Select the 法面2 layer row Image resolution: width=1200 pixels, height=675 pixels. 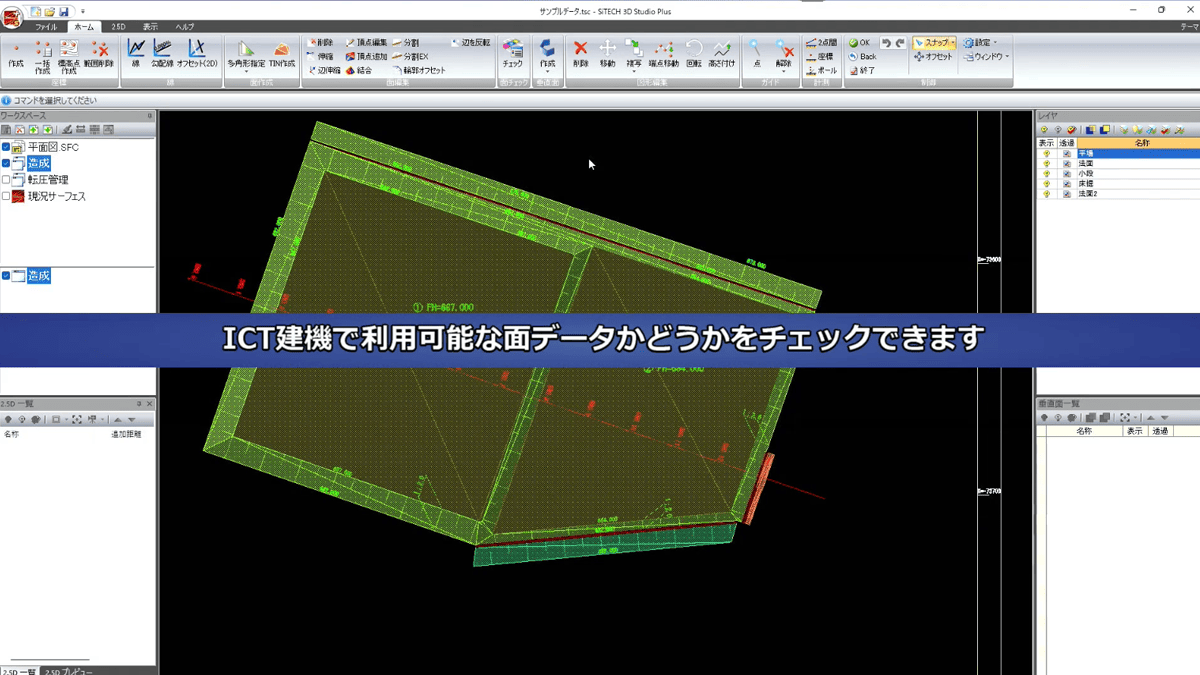1089,193
